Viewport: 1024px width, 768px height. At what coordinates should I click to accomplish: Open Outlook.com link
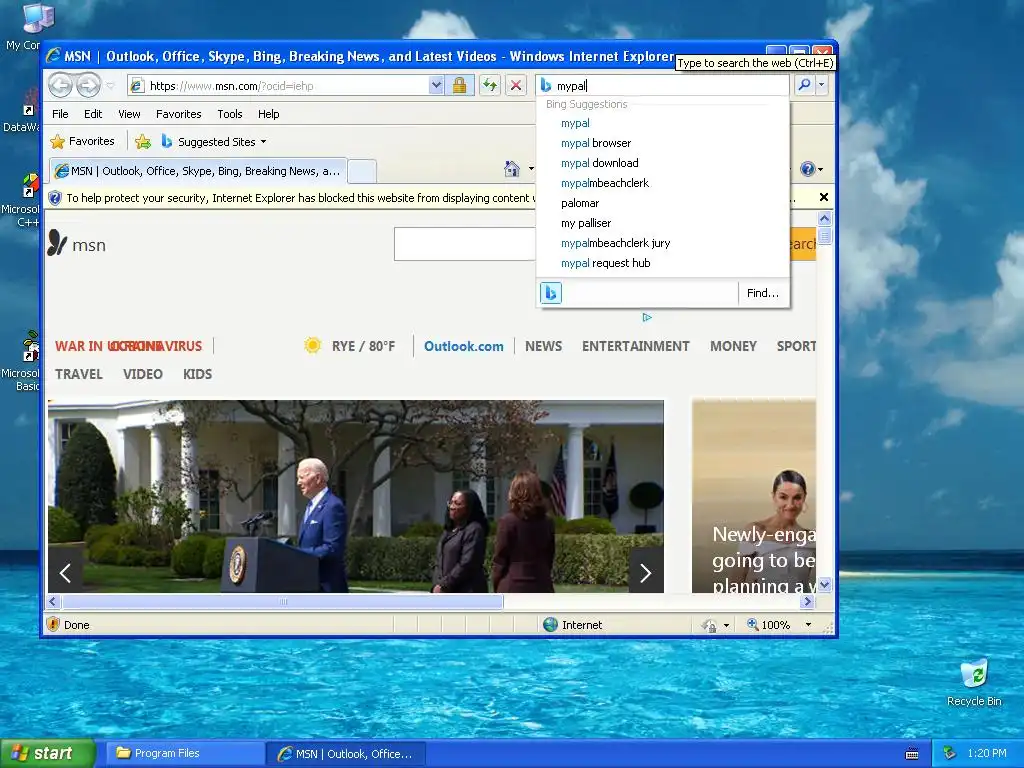coord(464,346)
